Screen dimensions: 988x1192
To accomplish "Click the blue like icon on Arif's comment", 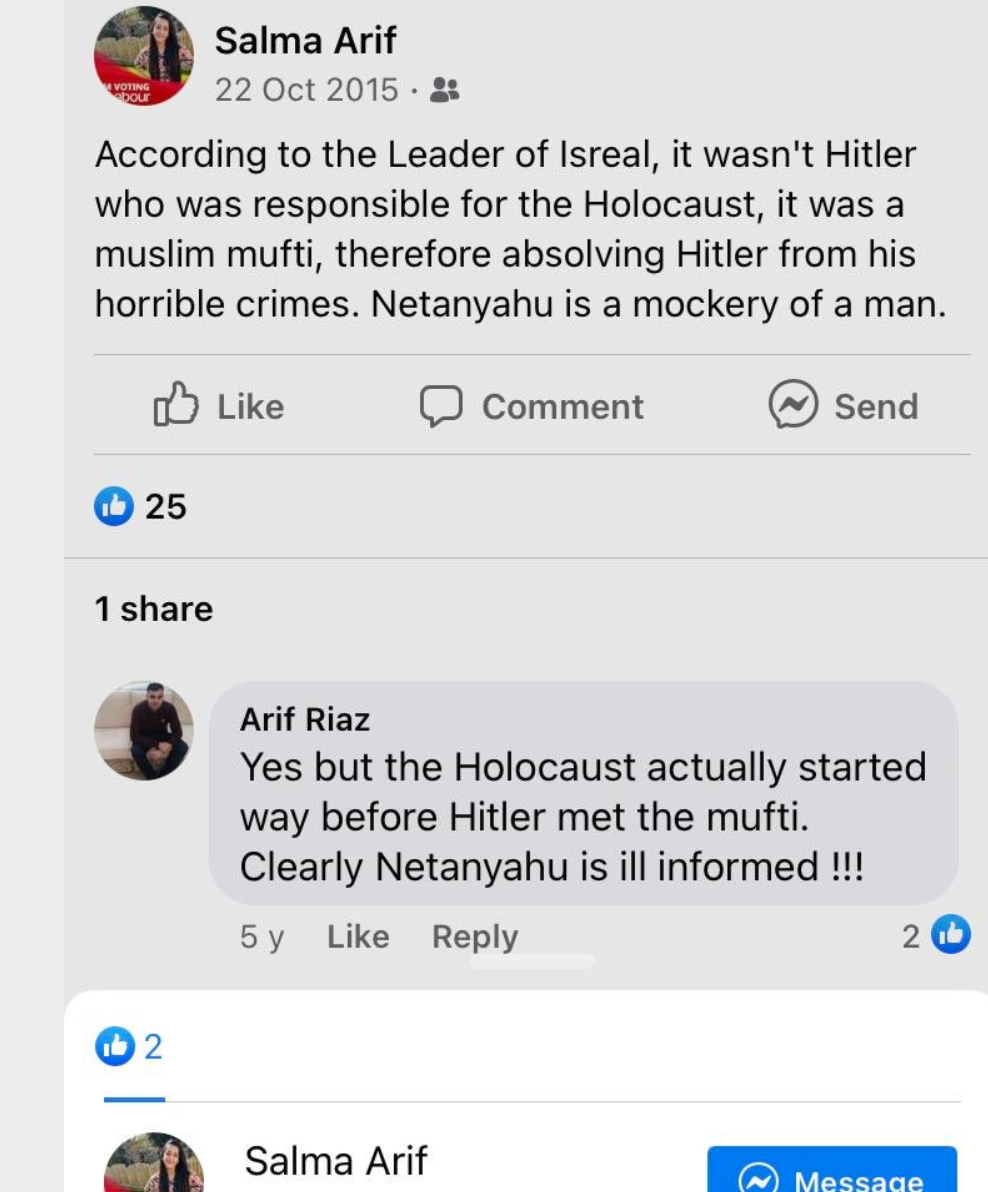I will click(x=951, y=935).
